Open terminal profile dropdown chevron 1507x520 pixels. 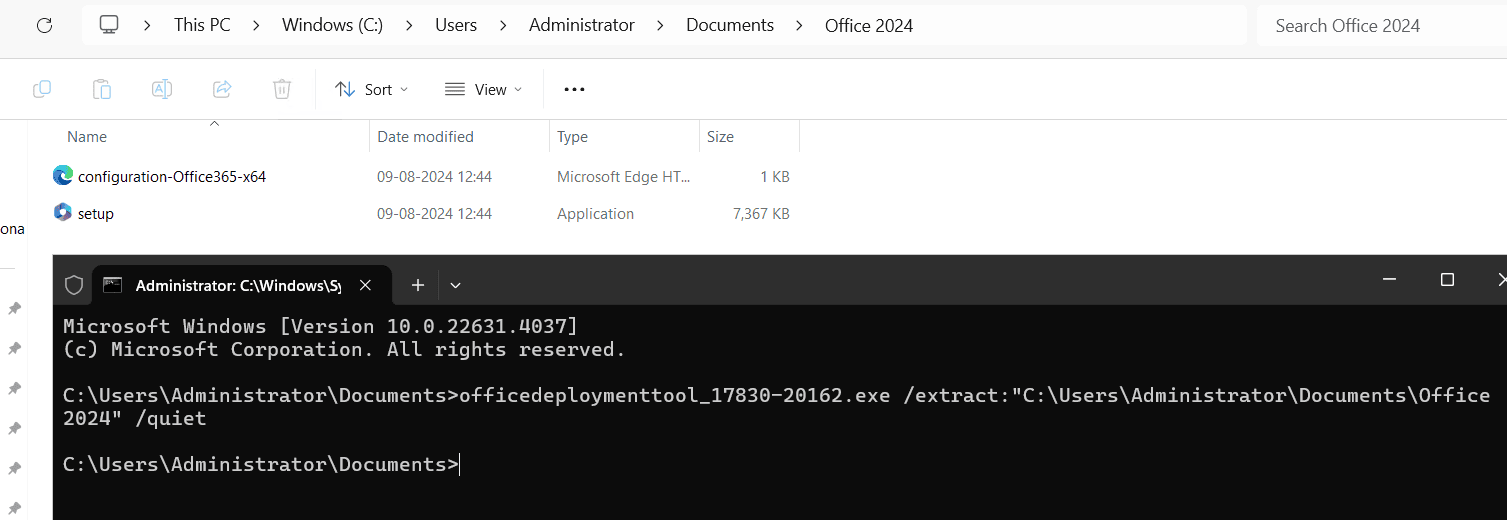[x=455, y=285]
